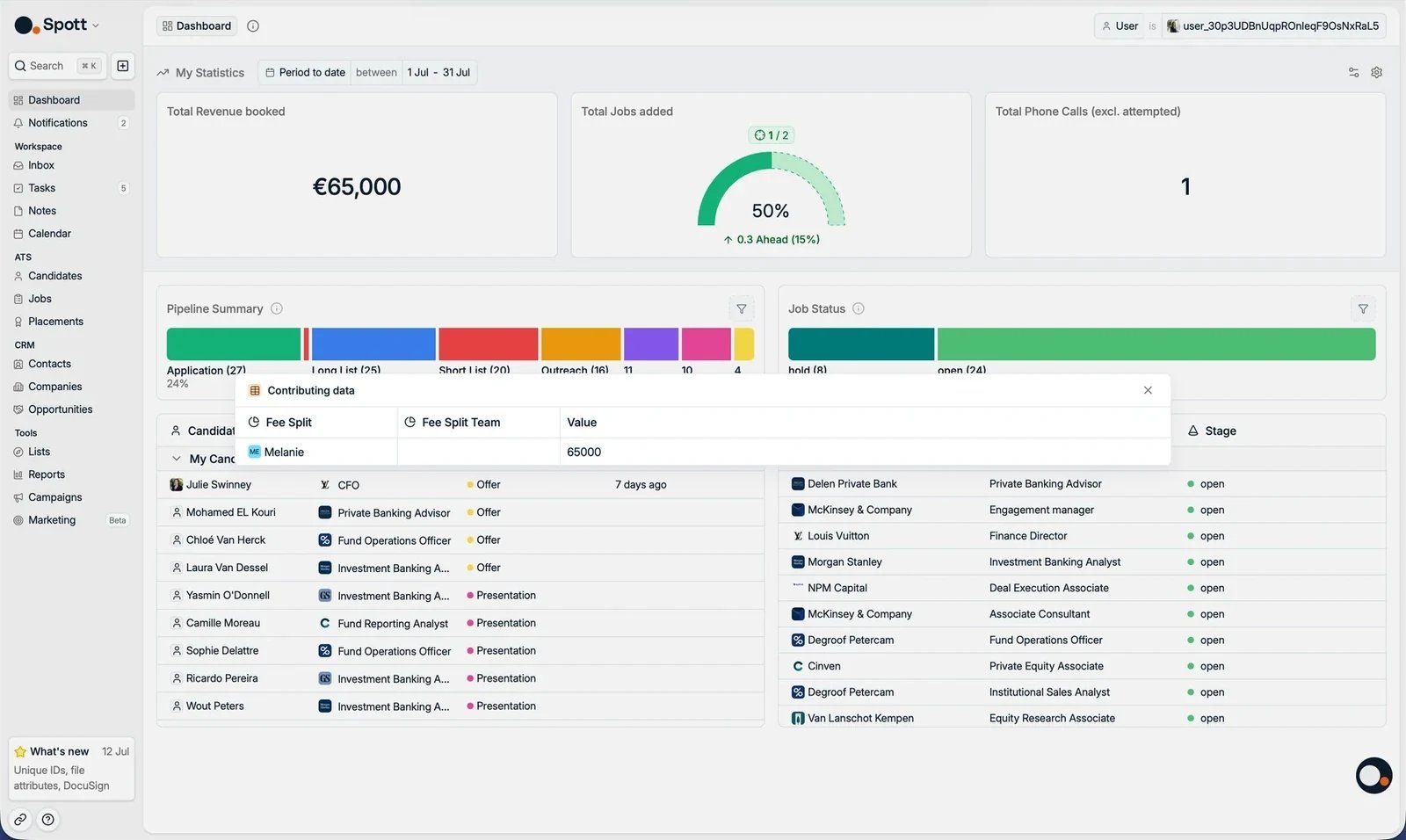Click the 65000 value cell in popup

(865, 453)
